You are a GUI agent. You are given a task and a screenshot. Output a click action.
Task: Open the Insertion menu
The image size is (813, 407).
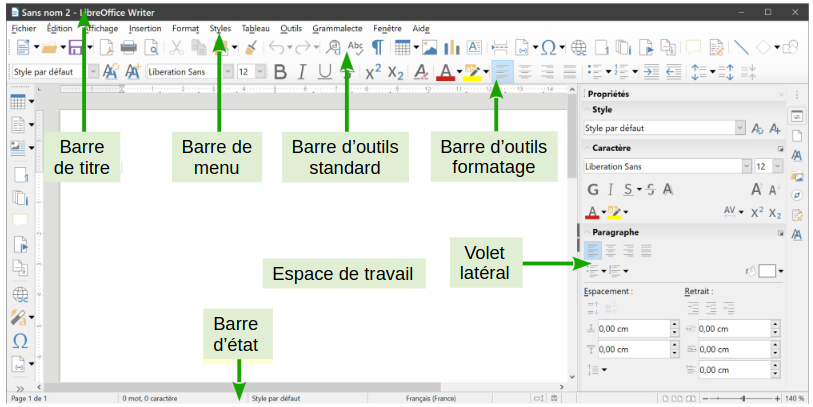[145, 29]
